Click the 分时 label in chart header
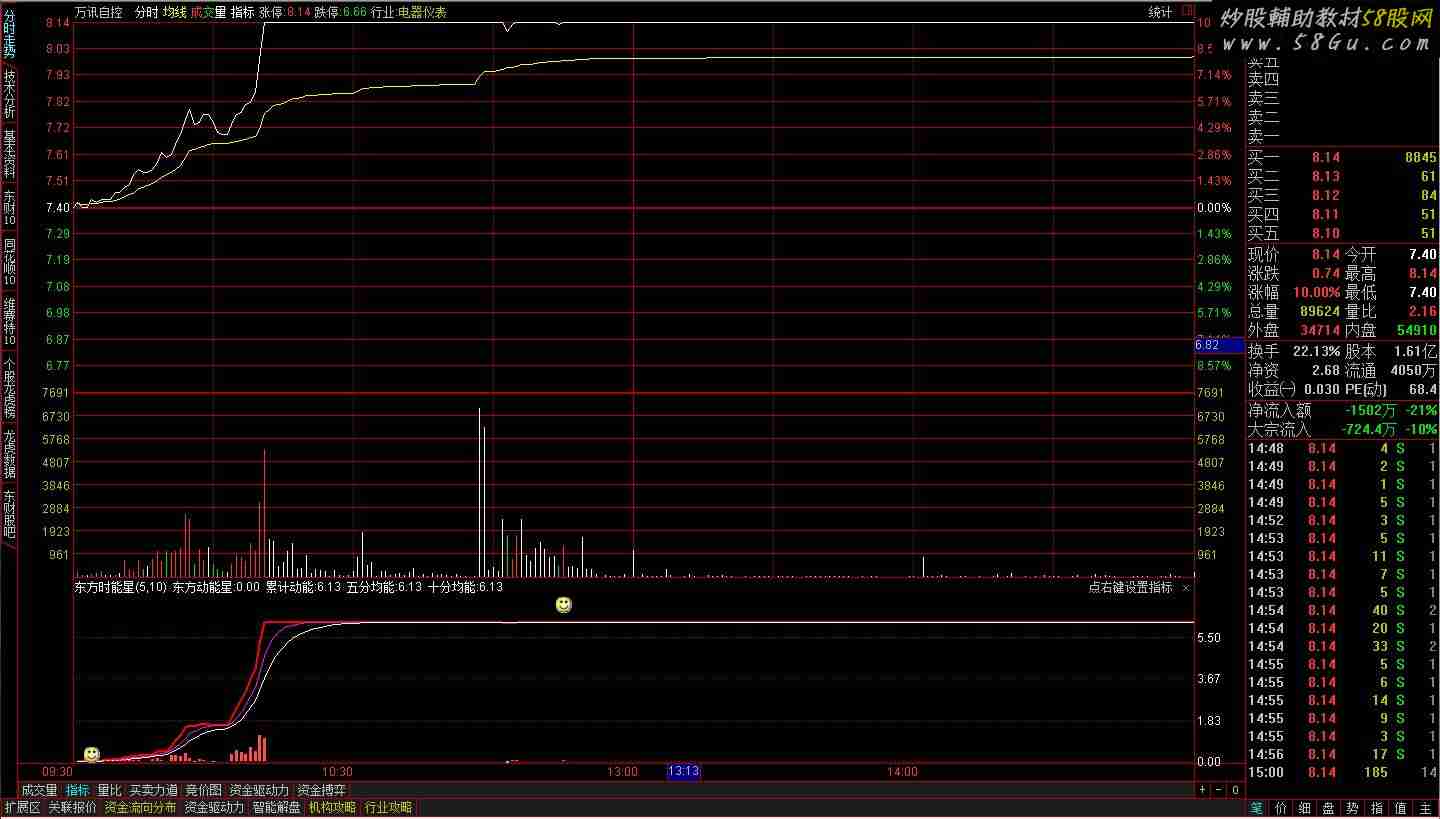This screenshot has height=819, width=1440. tap(146, 12)
